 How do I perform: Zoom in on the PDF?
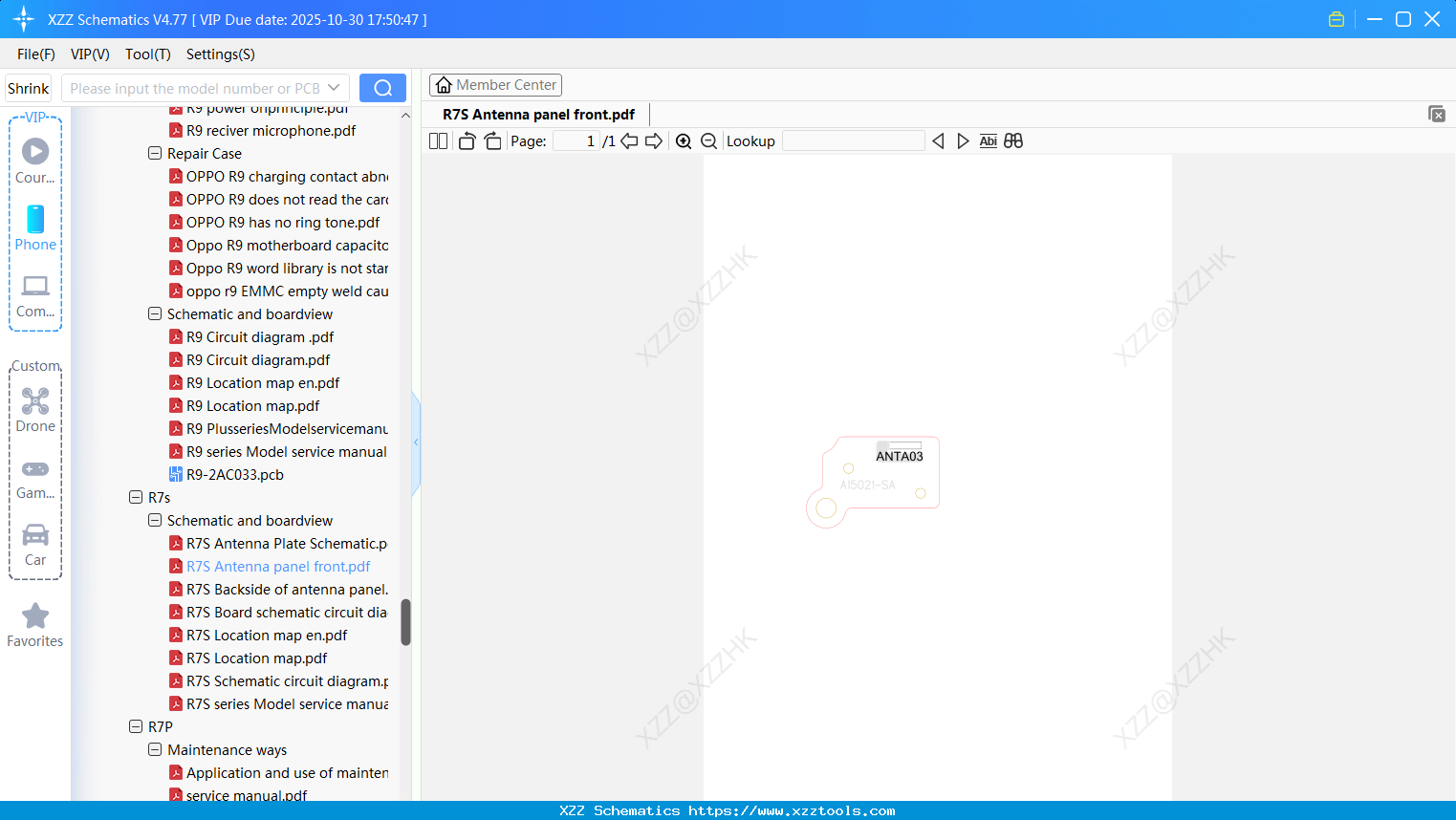(x=684, y=141)
